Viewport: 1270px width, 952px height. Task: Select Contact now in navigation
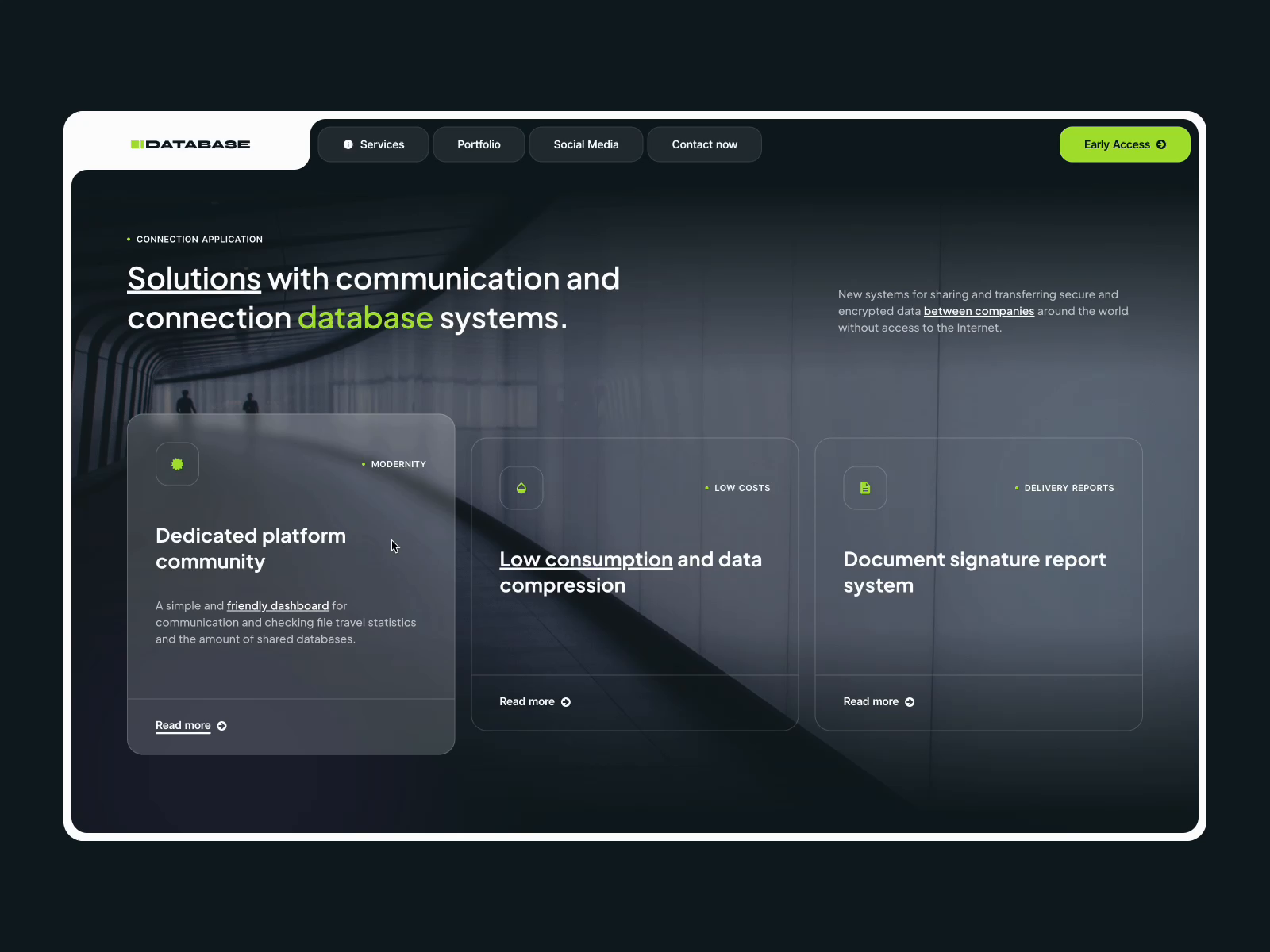pos(705,144)
